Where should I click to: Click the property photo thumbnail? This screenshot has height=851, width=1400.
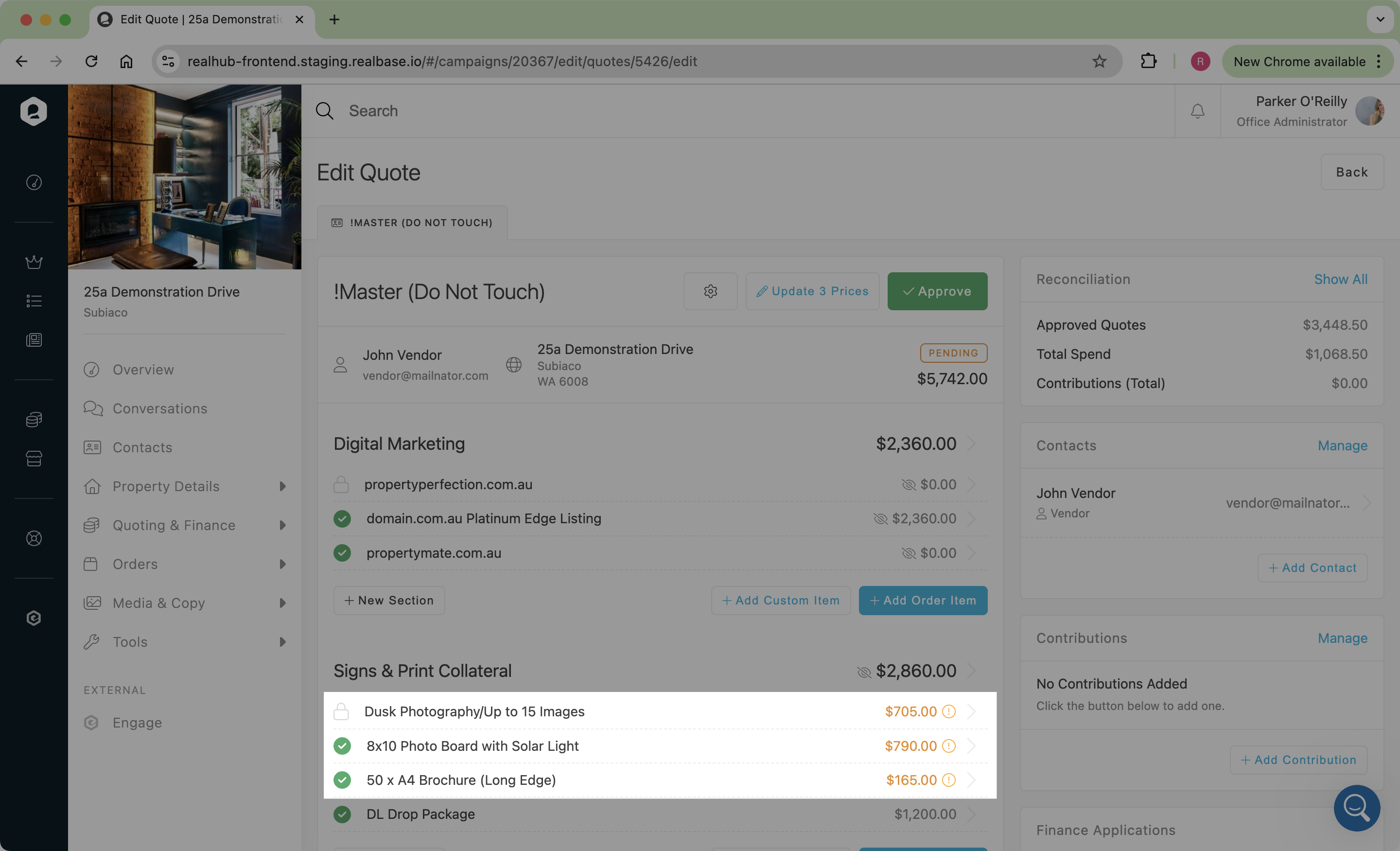click(185, 177)
